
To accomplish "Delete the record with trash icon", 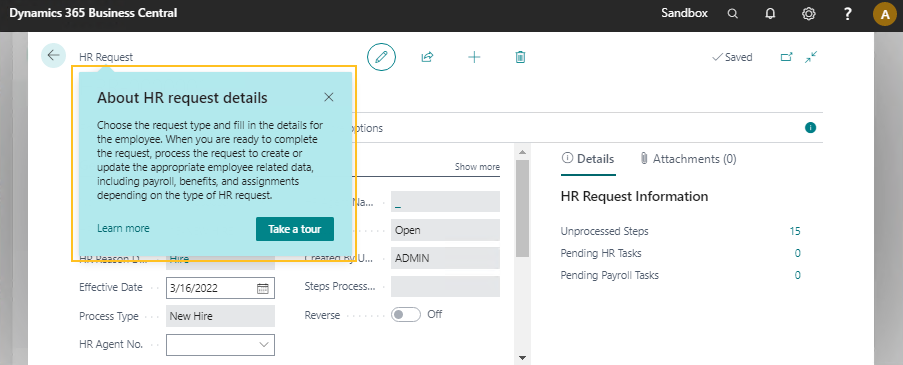I will click(520, 57).
